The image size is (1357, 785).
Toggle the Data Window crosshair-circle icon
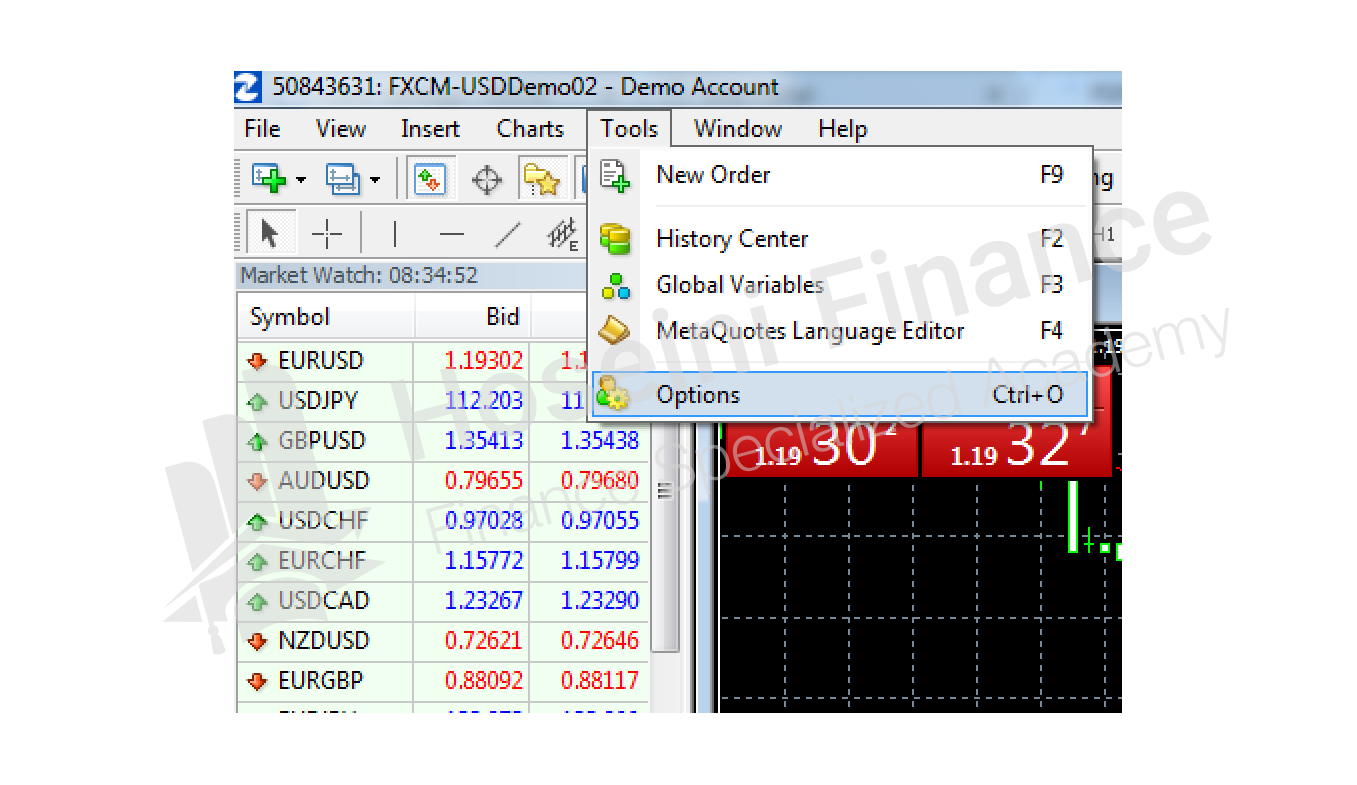tap(487, 180)
